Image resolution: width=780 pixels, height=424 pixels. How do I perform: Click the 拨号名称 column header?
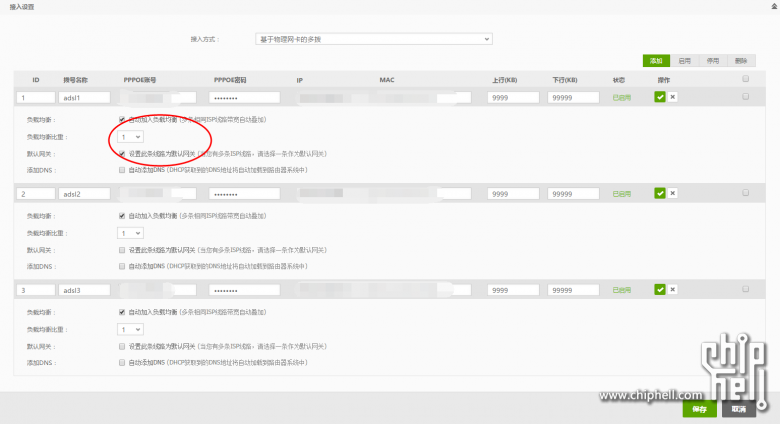click(76, 80)
